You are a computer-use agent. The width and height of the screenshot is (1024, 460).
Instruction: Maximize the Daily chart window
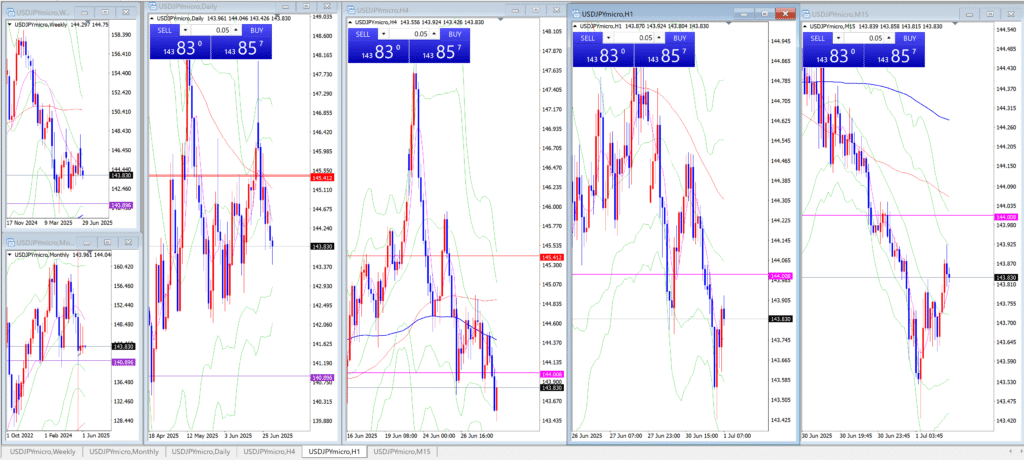click(x=308, y=7)
